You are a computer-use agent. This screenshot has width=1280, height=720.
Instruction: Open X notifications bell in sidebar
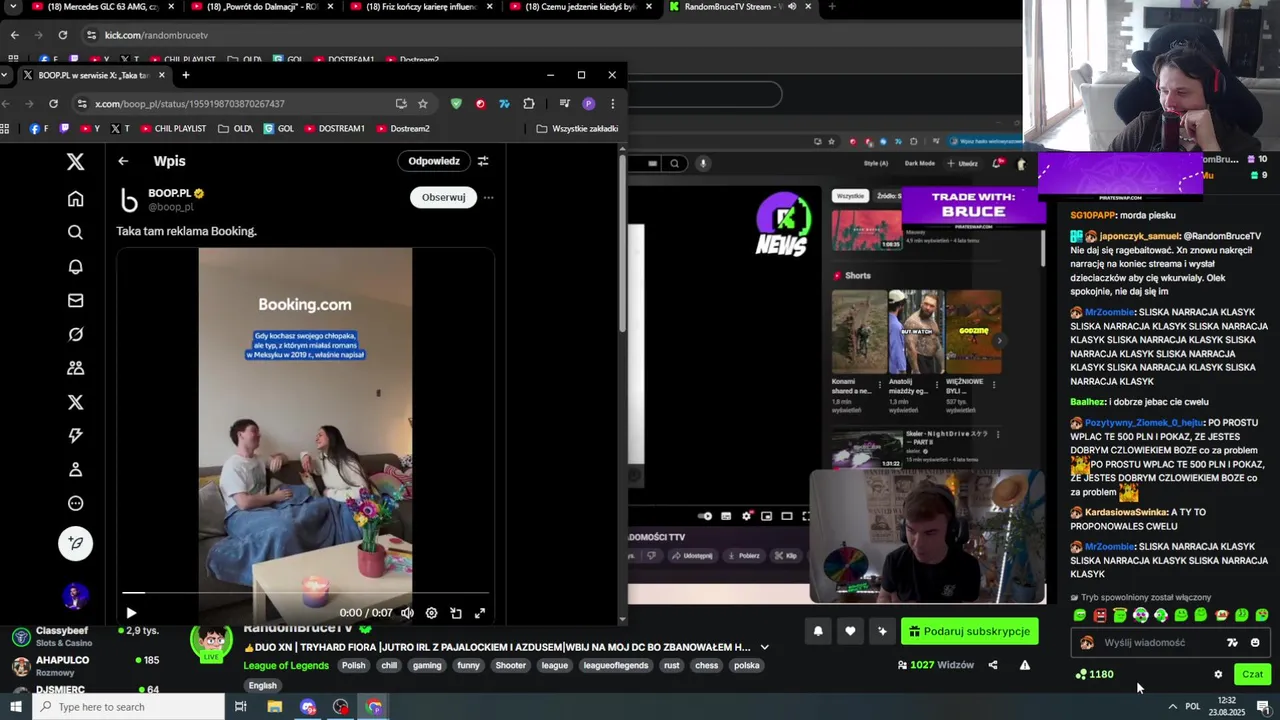pyautogui.click(x=75, y=266)
